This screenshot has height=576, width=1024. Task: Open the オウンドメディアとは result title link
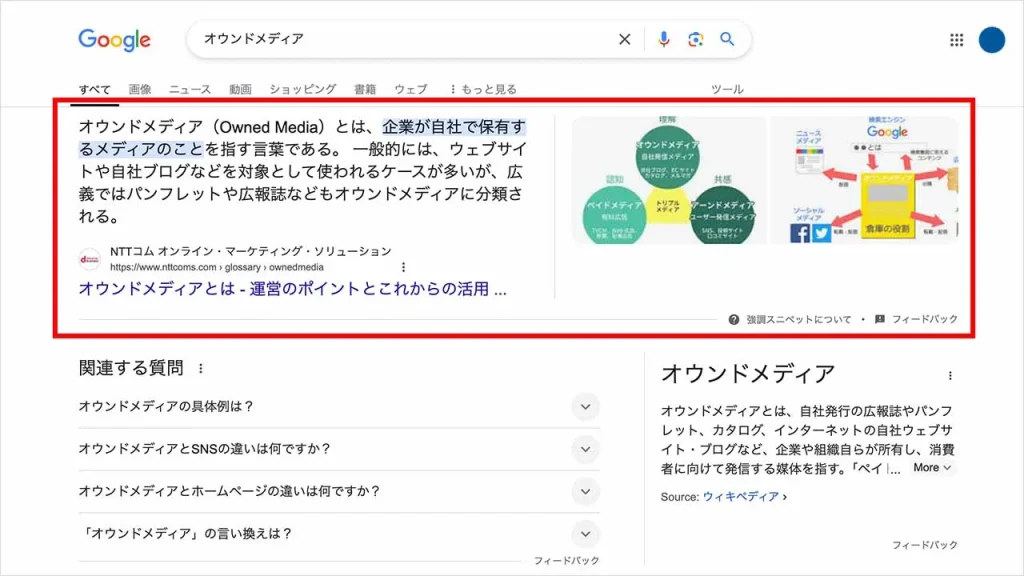(x=292, y=289)
